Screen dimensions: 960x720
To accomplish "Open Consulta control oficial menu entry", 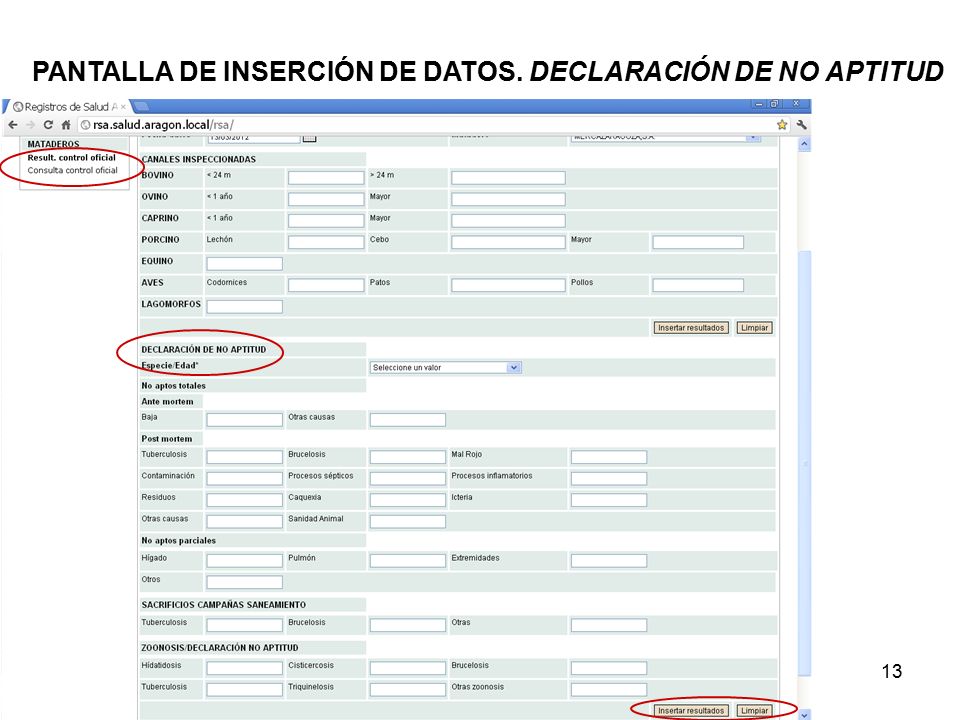I will (x=72, y=170).
